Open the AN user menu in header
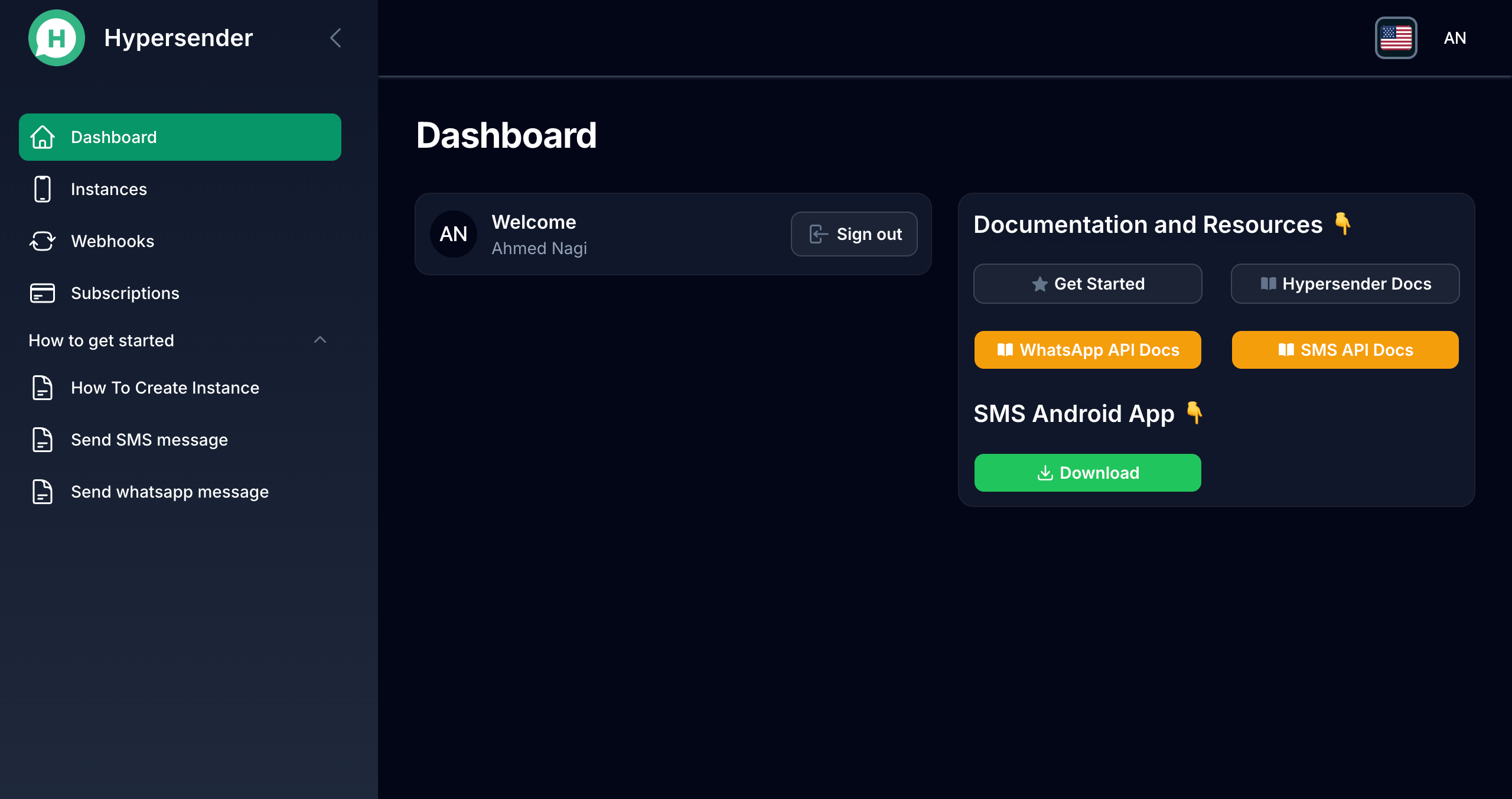Image resolution: width=1512 pixels, height=799 pixels. pos(1455,38)
